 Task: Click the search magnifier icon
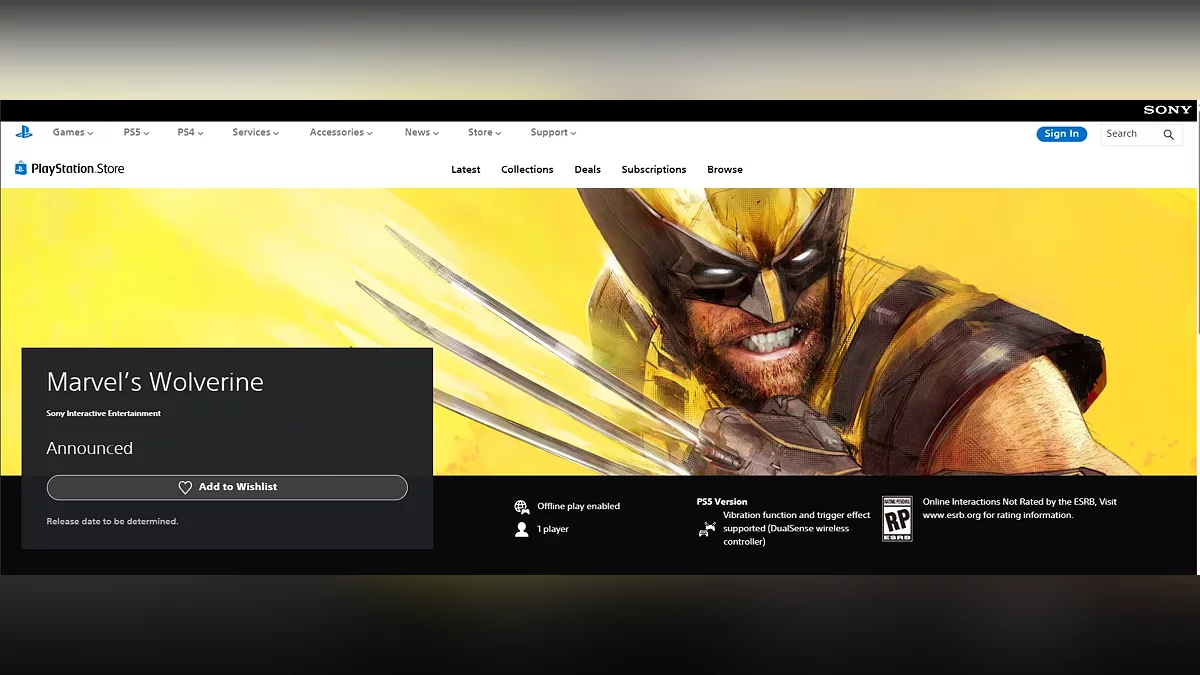1168,134
